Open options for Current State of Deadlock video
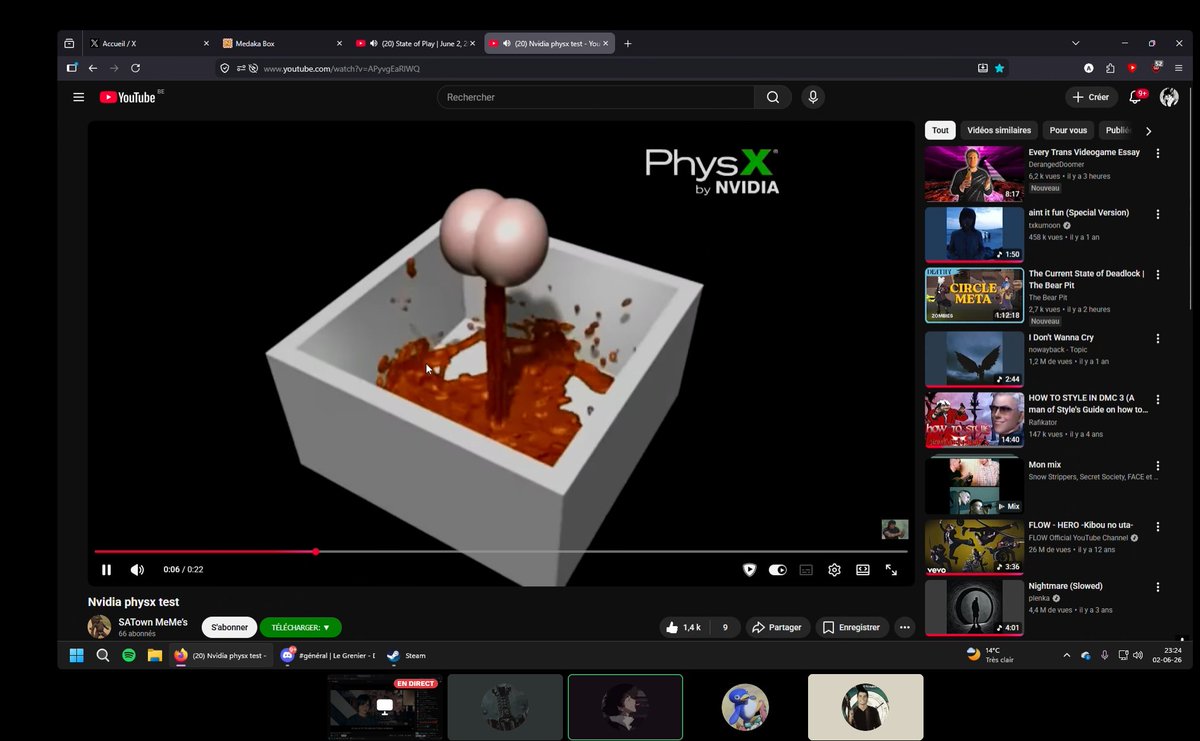This screenshot has height=741, width=1200. click(1158, 274)
